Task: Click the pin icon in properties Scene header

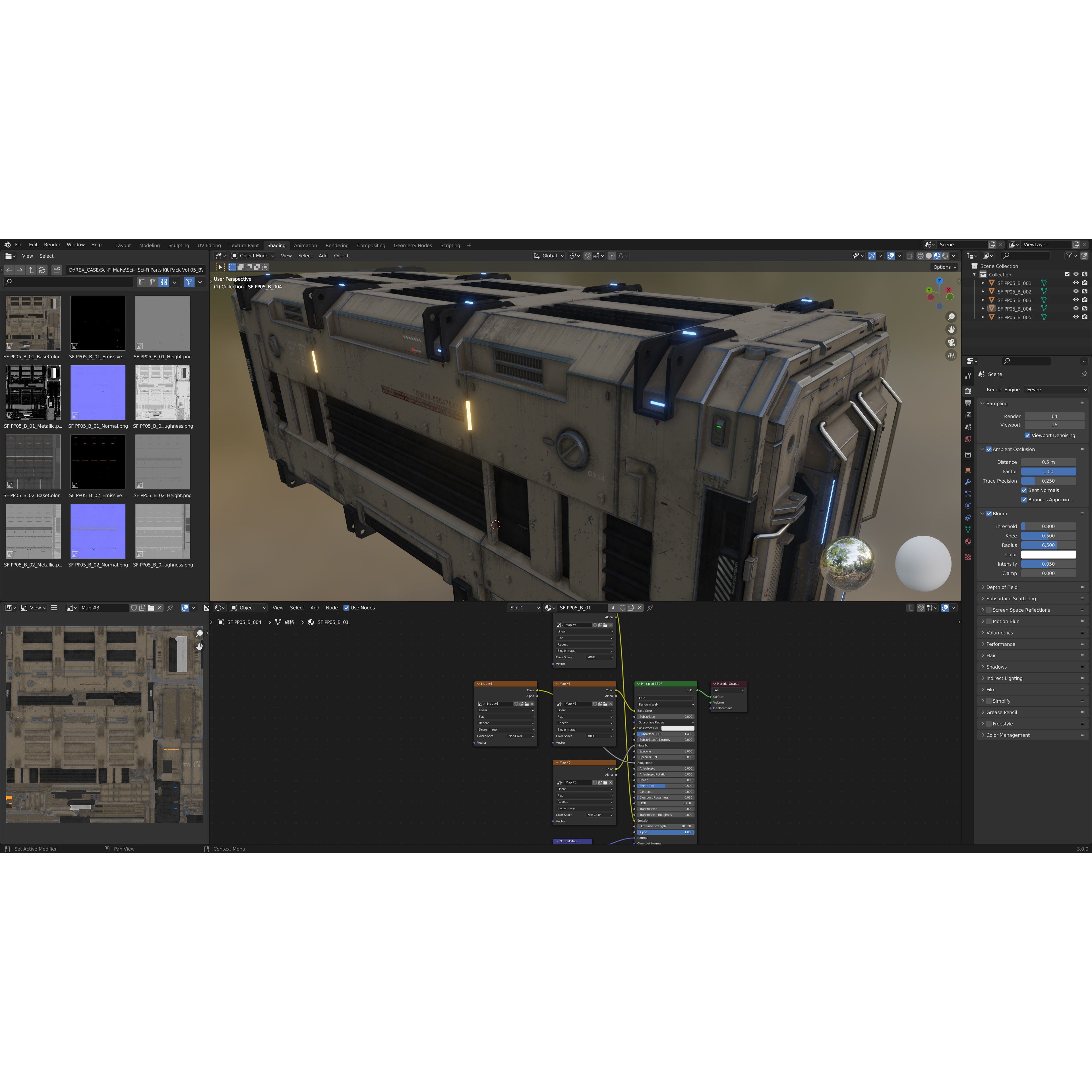Action: 1083,374
